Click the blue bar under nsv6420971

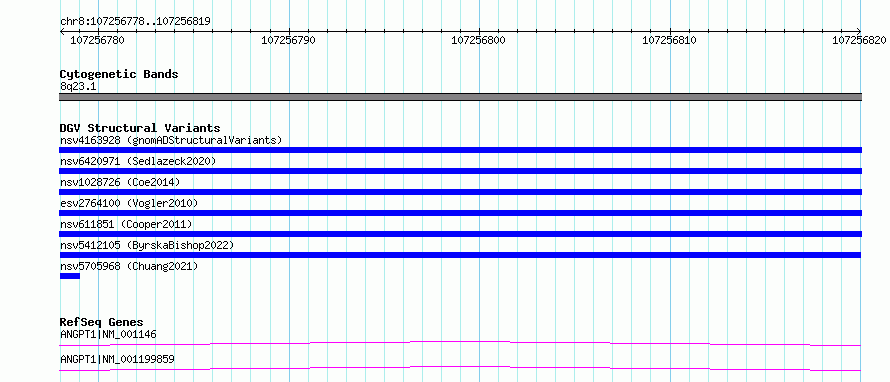(x=460, y=171)
